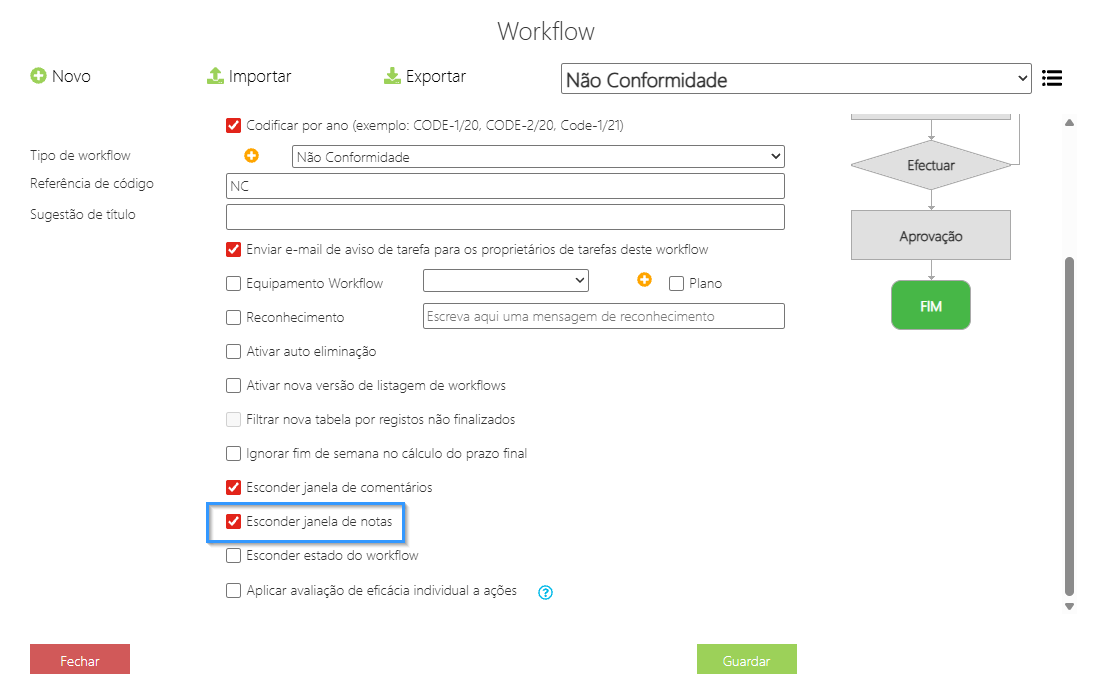Select the Aprovação step box
1094x687 pixels.
pyautogui.click(x=931, y=236)
